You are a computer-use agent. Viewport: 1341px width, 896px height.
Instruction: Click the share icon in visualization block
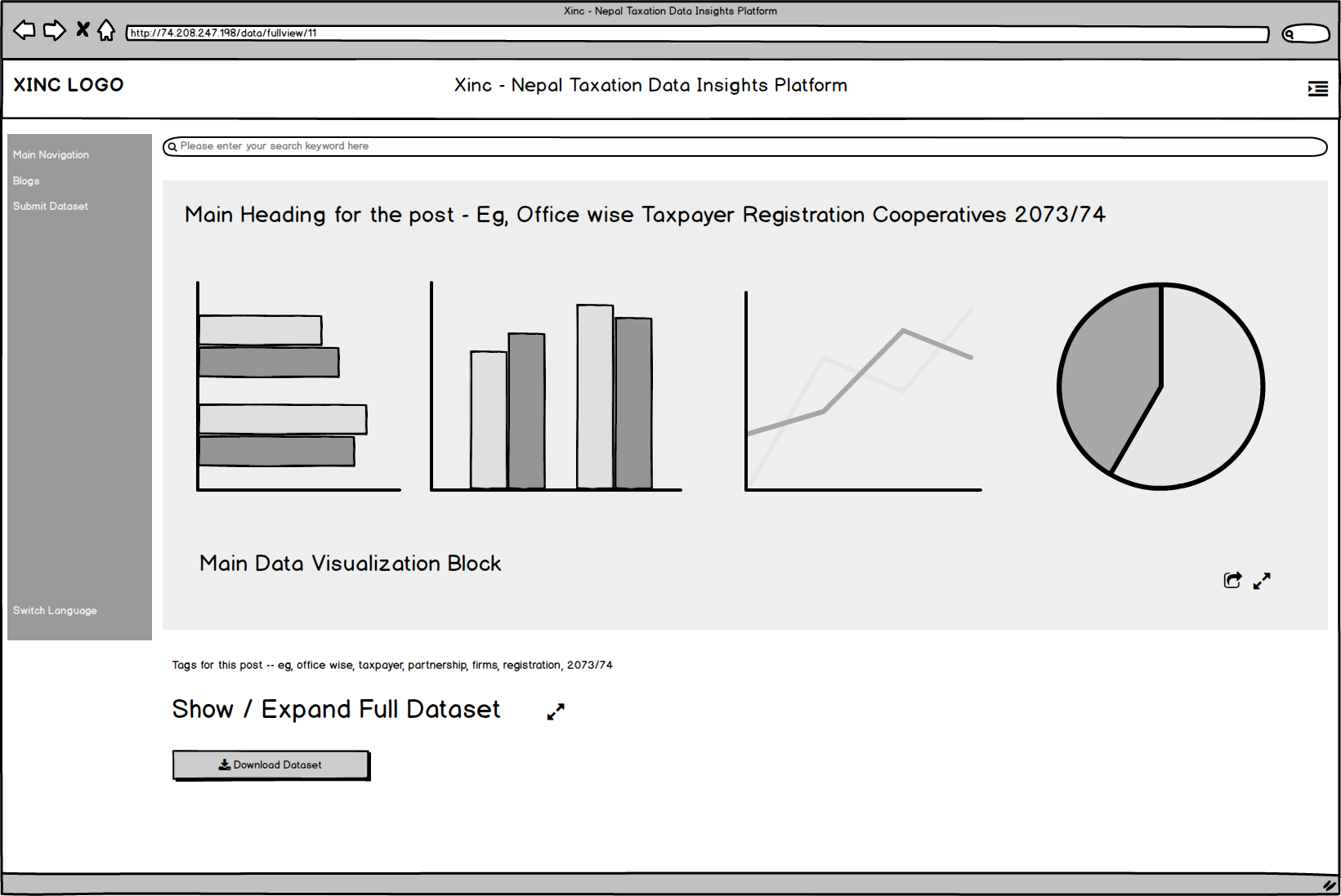[1232, 580]
